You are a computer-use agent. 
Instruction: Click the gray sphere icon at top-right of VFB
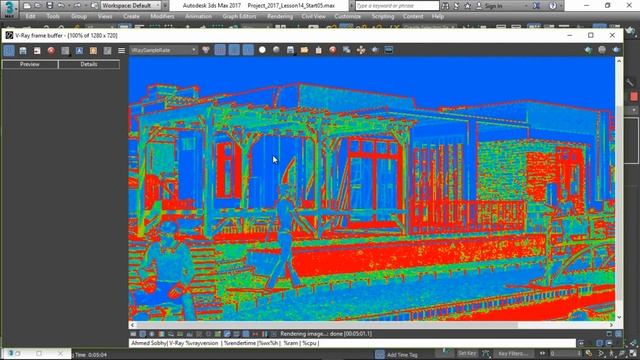pos(602,50)
